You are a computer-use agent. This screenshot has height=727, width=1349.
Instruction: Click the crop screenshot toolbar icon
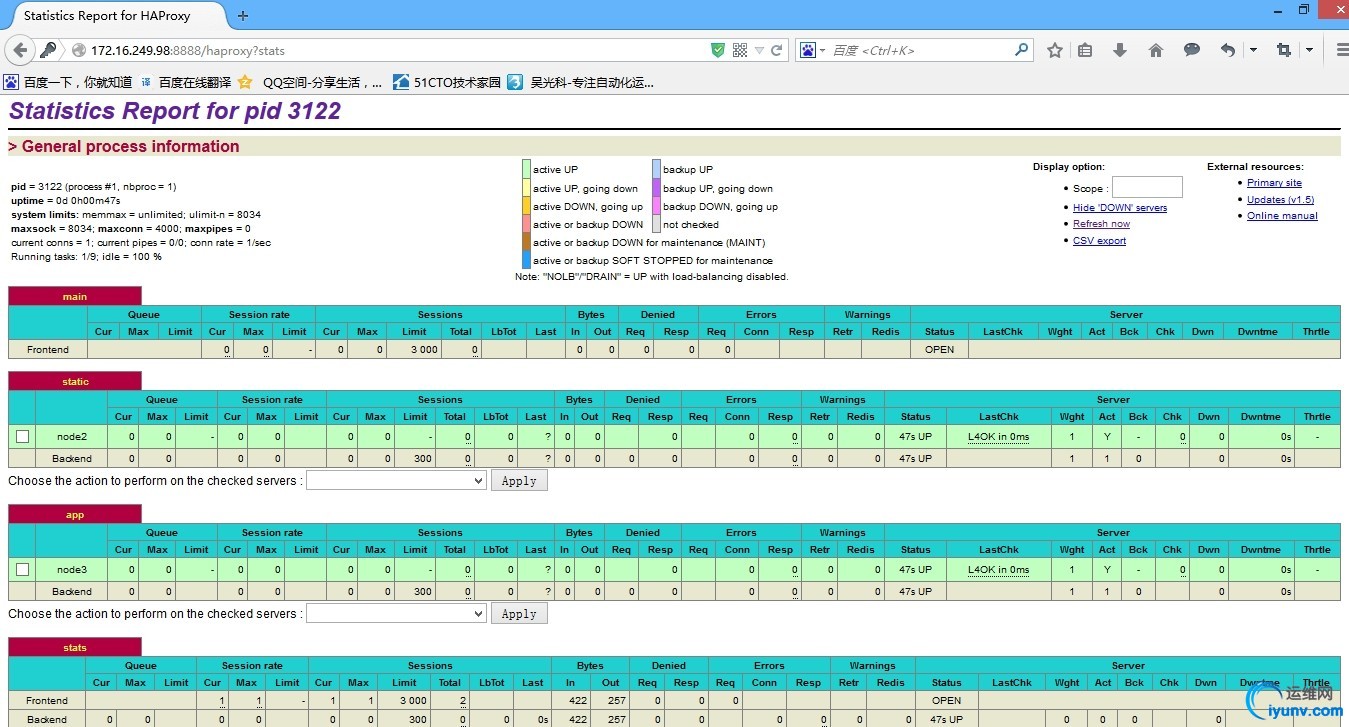point(1284,50)
